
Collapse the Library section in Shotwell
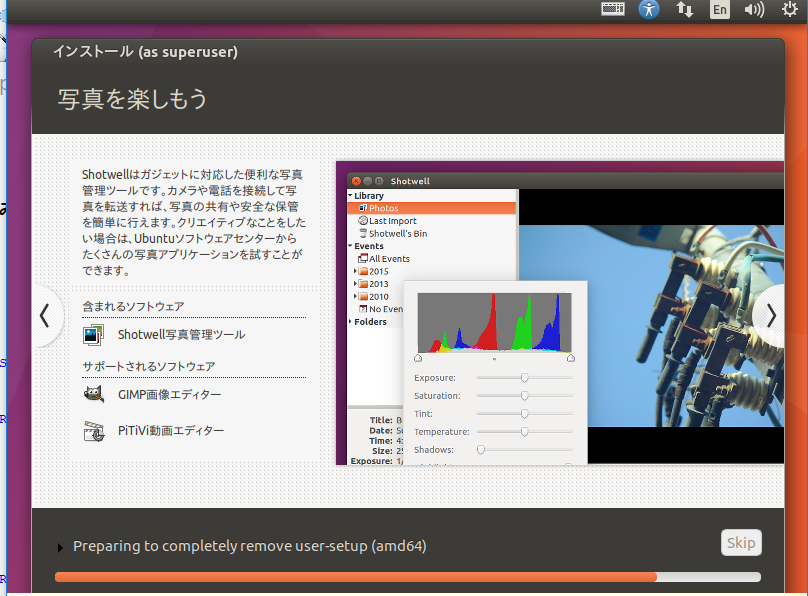click(x=350, y=195)
